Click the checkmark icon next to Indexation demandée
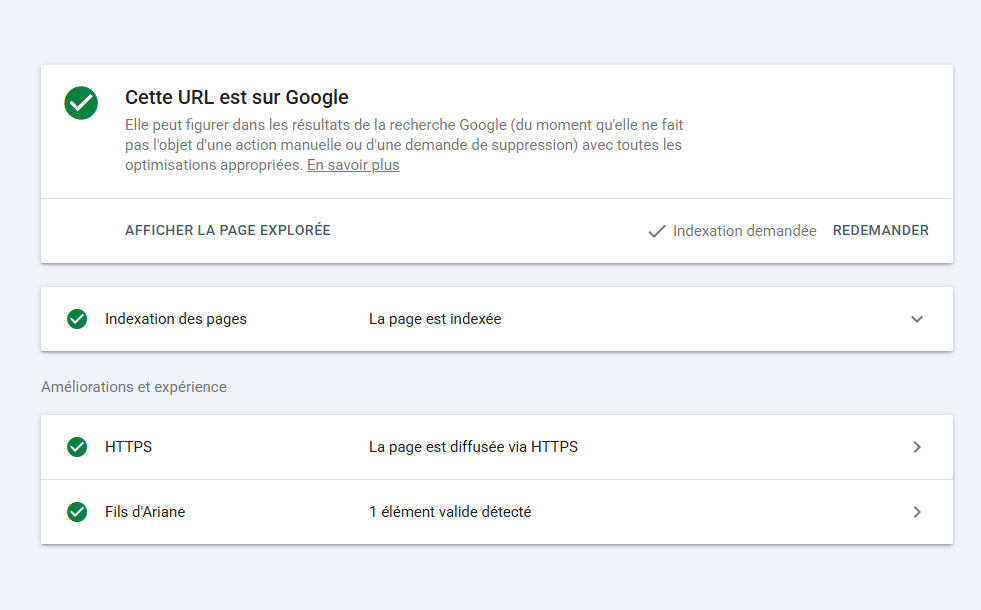Image resolution: width=981 pixels, height=610 pixels. click(656, 231)
